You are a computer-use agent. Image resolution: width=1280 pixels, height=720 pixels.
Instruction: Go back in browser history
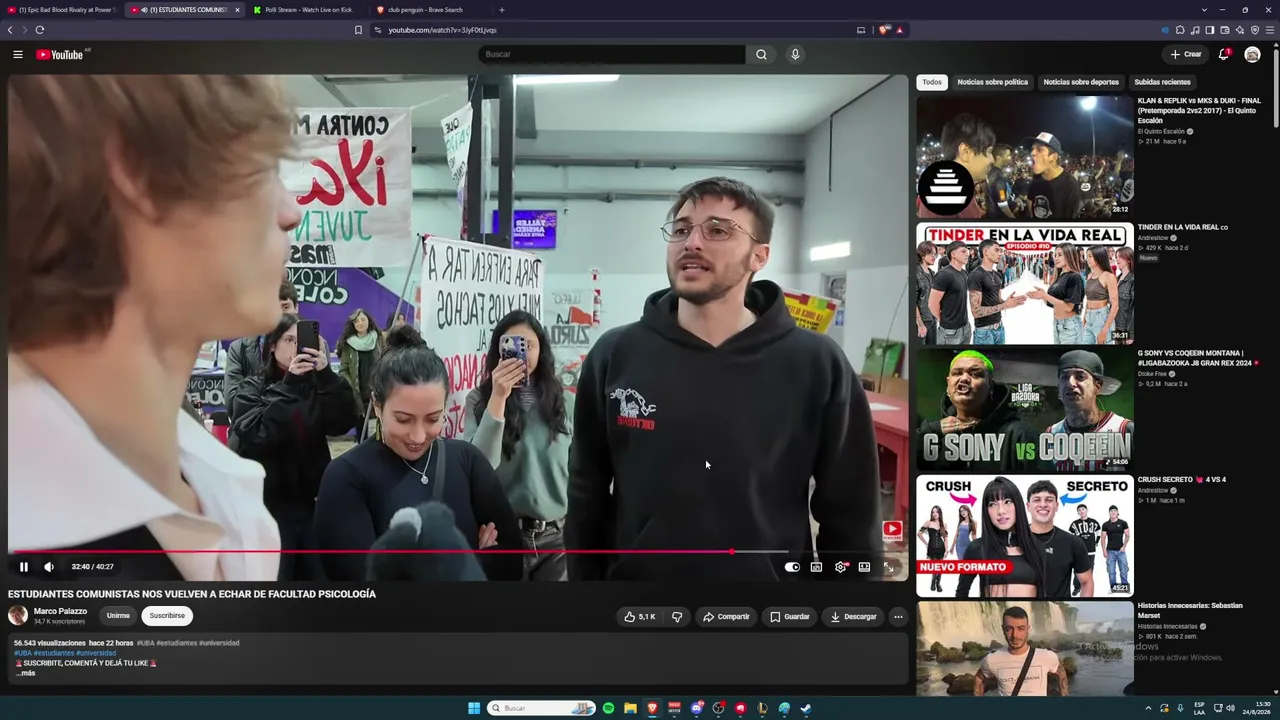point(10,30)
